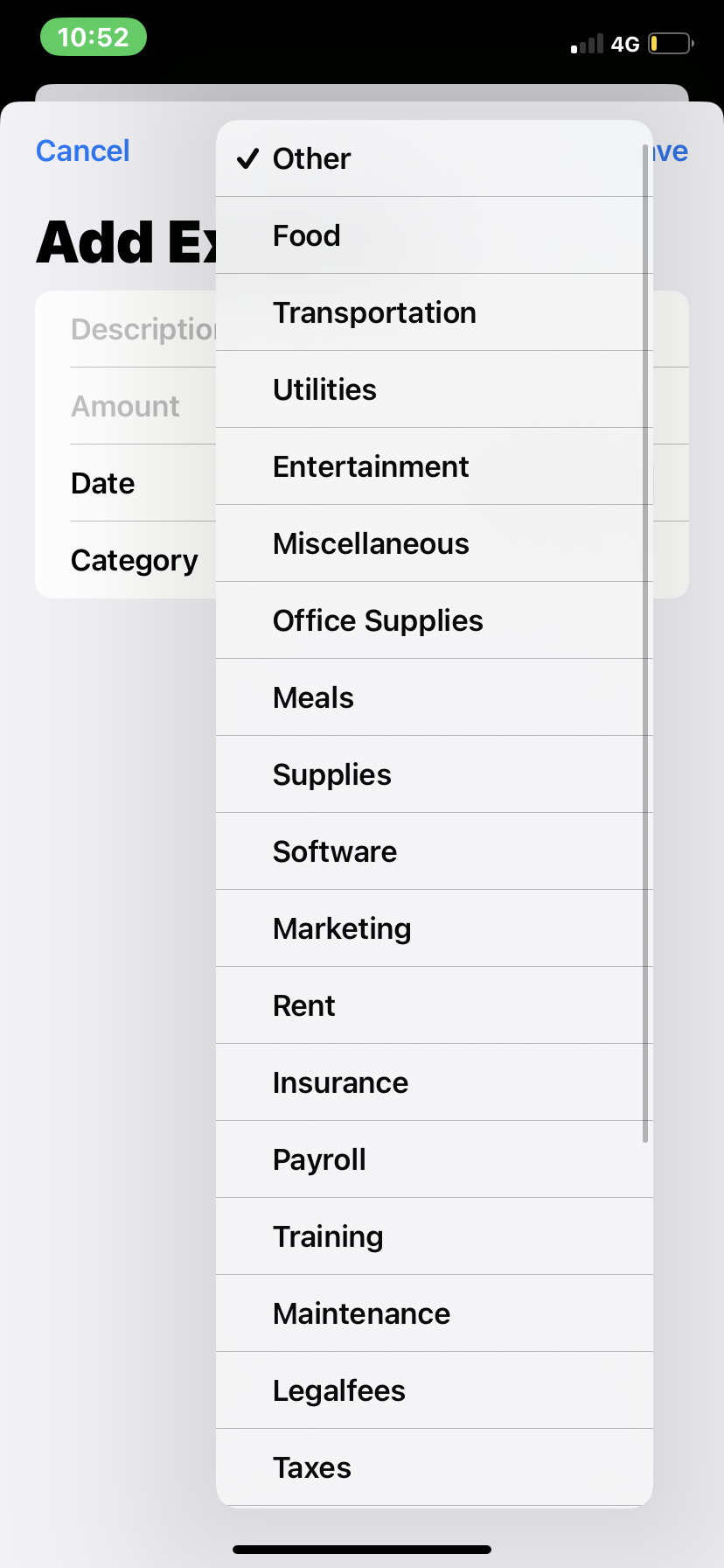Screen dimensions: 724x1568
Task: Pick the Utilities option
Action: pyautogui.click(x=434, y=389)
